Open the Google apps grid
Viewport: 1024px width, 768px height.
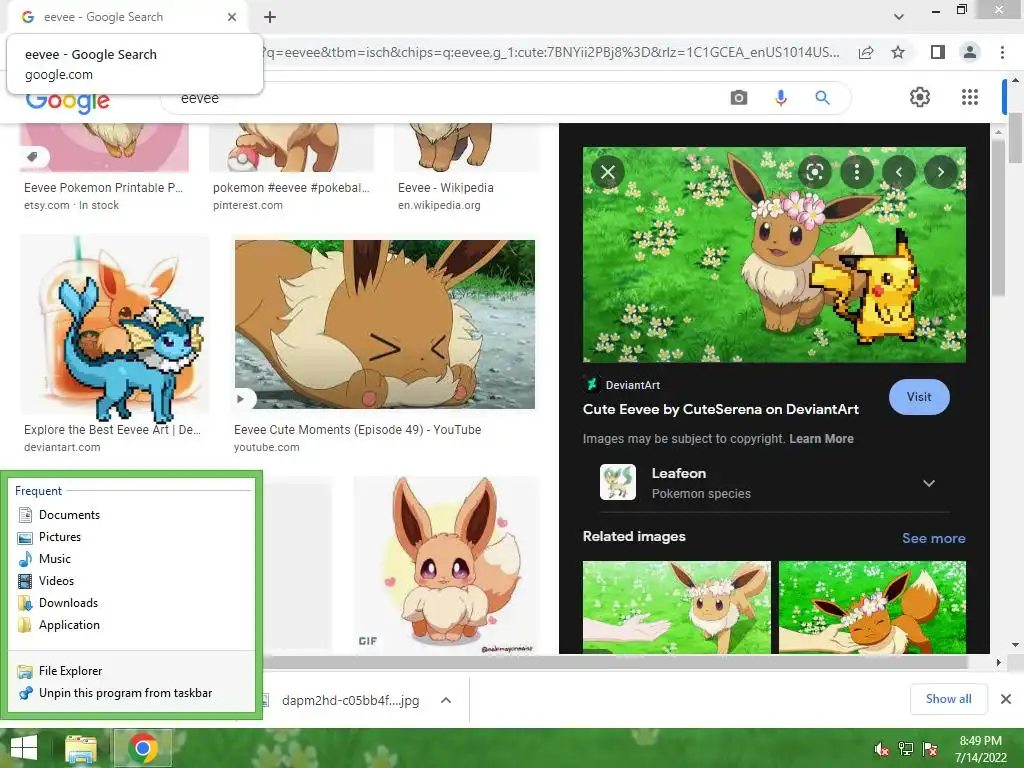point(970,97)
